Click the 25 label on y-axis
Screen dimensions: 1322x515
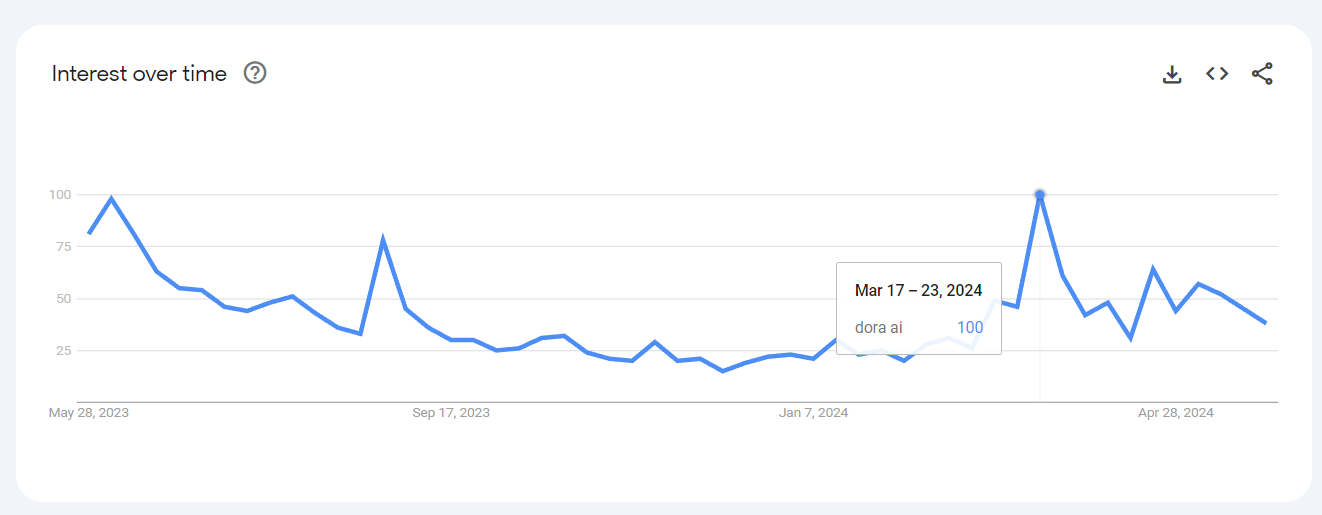tap(63, 351)
